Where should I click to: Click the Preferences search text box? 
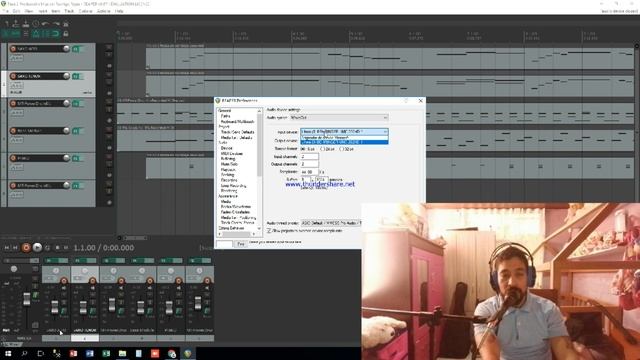(224, 244)
